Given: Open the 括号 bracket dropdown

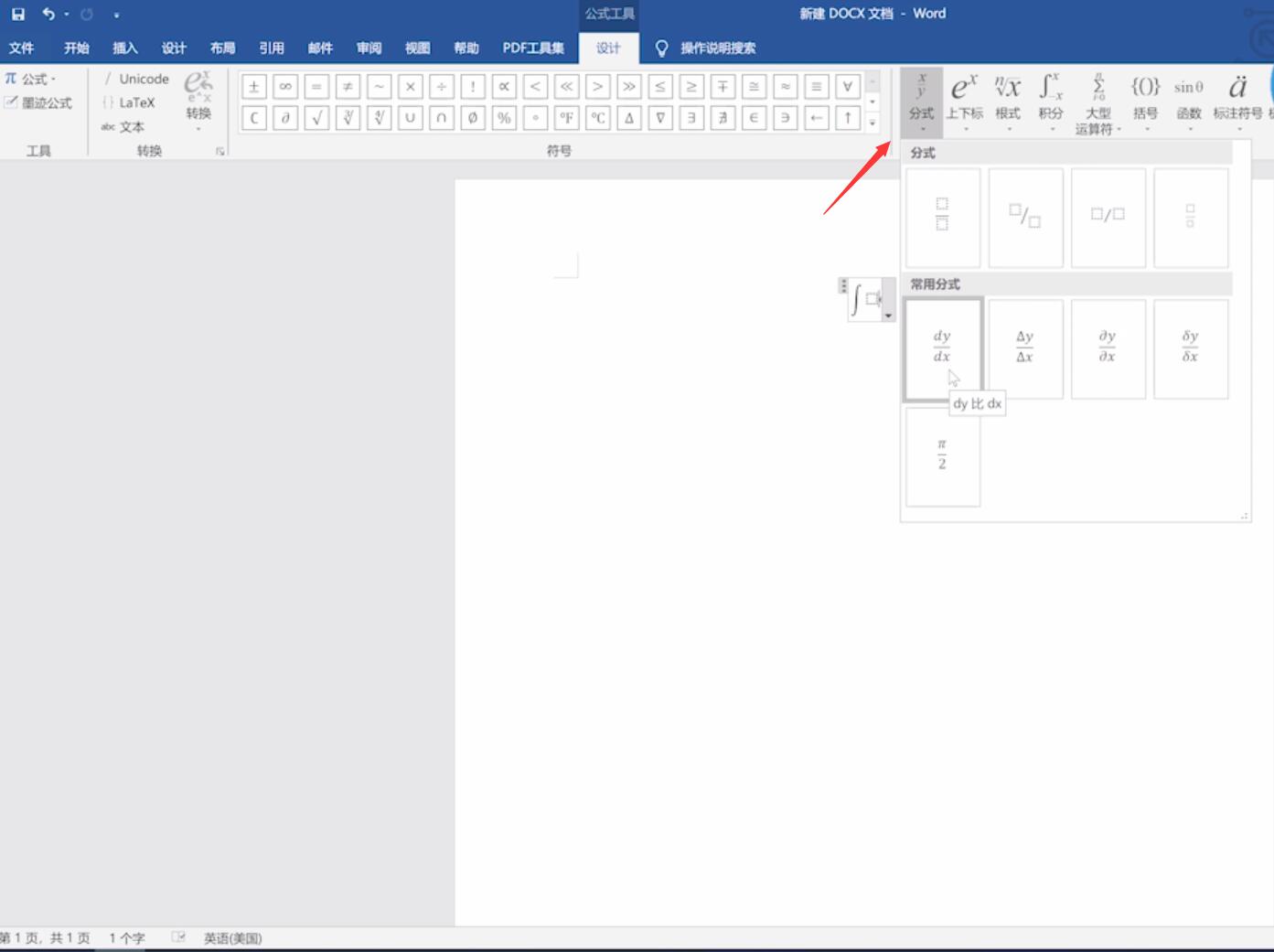Looking at the screenshot, I should 1146,101.
